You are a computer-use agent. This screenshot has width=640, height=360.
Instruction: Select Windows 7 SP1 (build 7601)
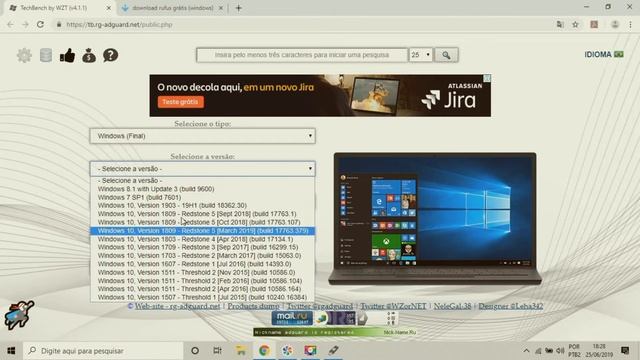[x=202, y=197]
